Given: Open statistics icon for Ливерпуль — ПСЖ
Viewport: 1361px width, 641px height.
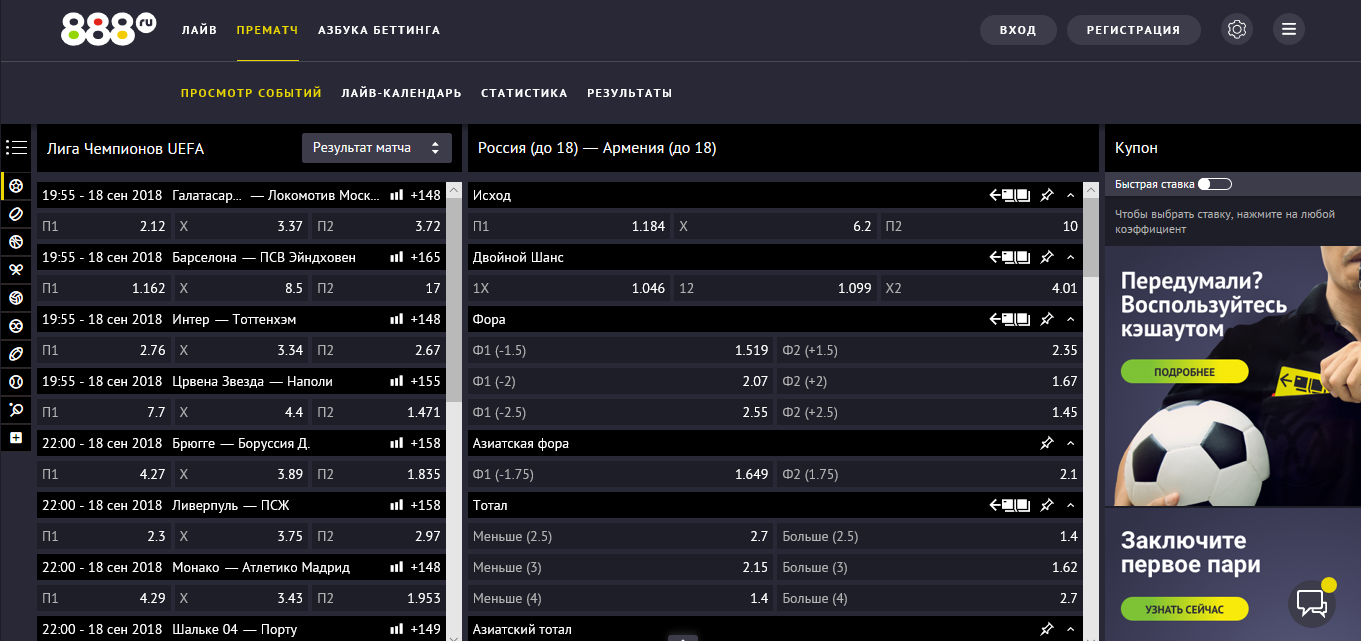Looking at the screenshot, I should click(396, 505).
